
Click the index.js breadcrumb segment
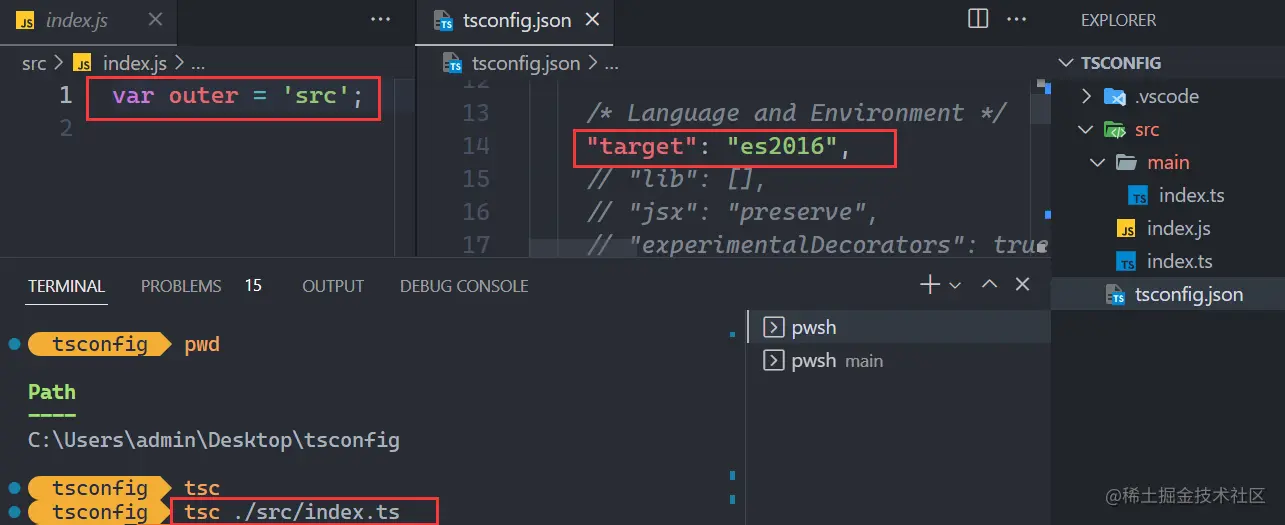134,63
